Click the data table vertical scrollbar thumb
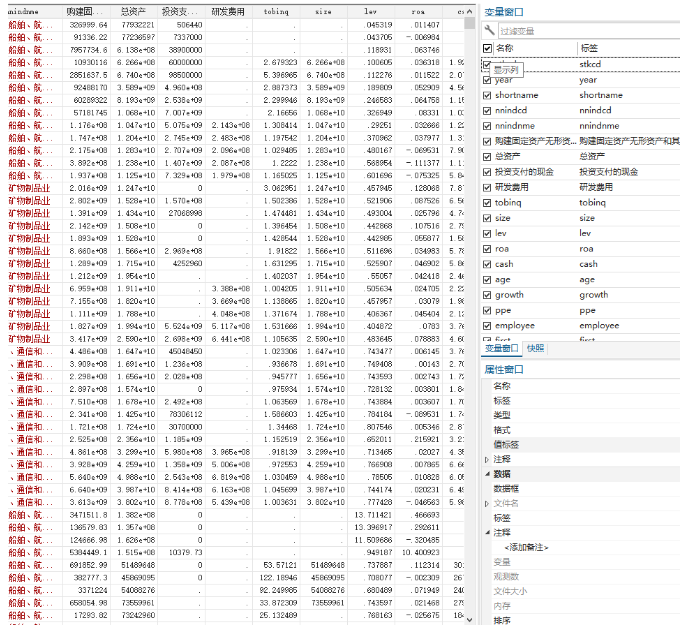This screenshot has width=690, height=640. coord(470,22)
